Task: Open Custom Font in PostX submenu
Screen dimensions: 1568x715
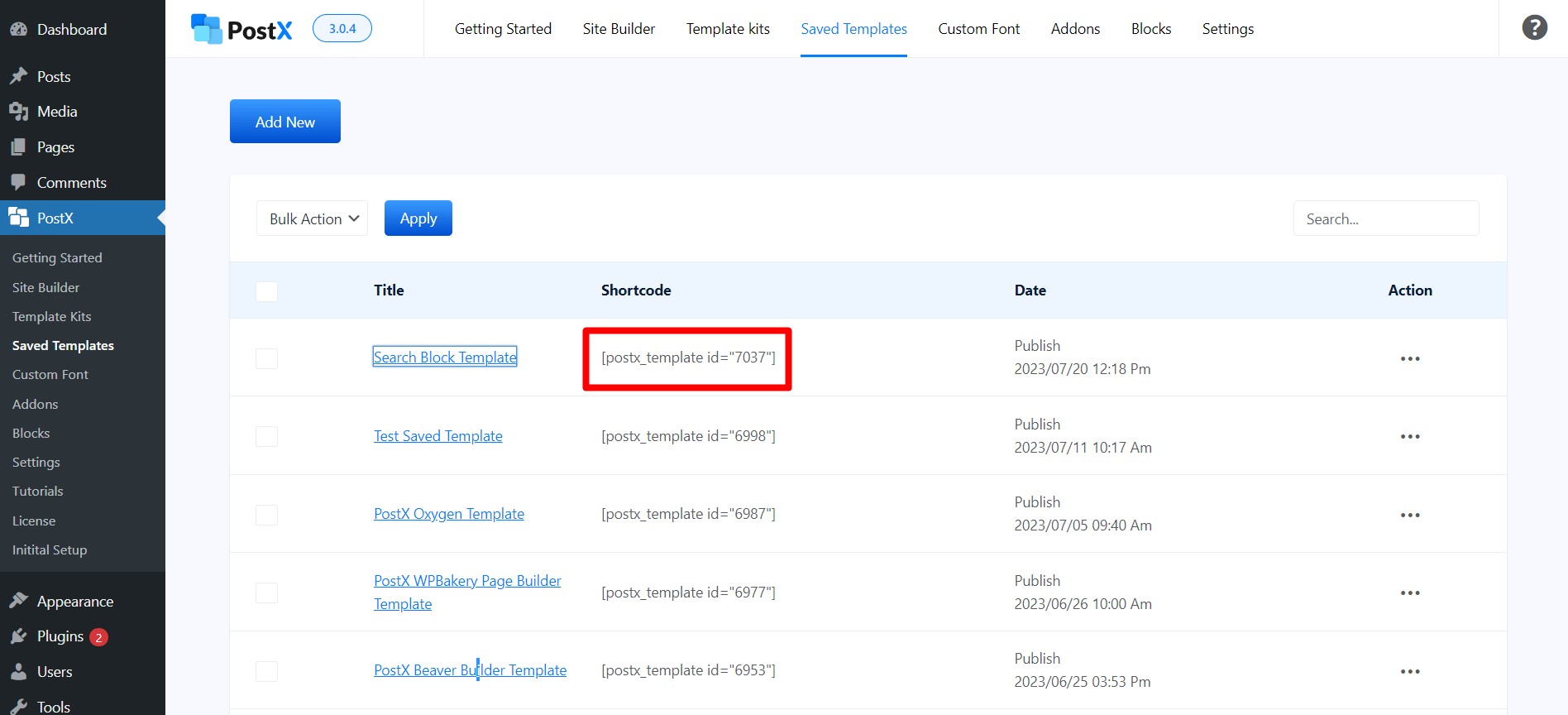Action: coord(50,374)
